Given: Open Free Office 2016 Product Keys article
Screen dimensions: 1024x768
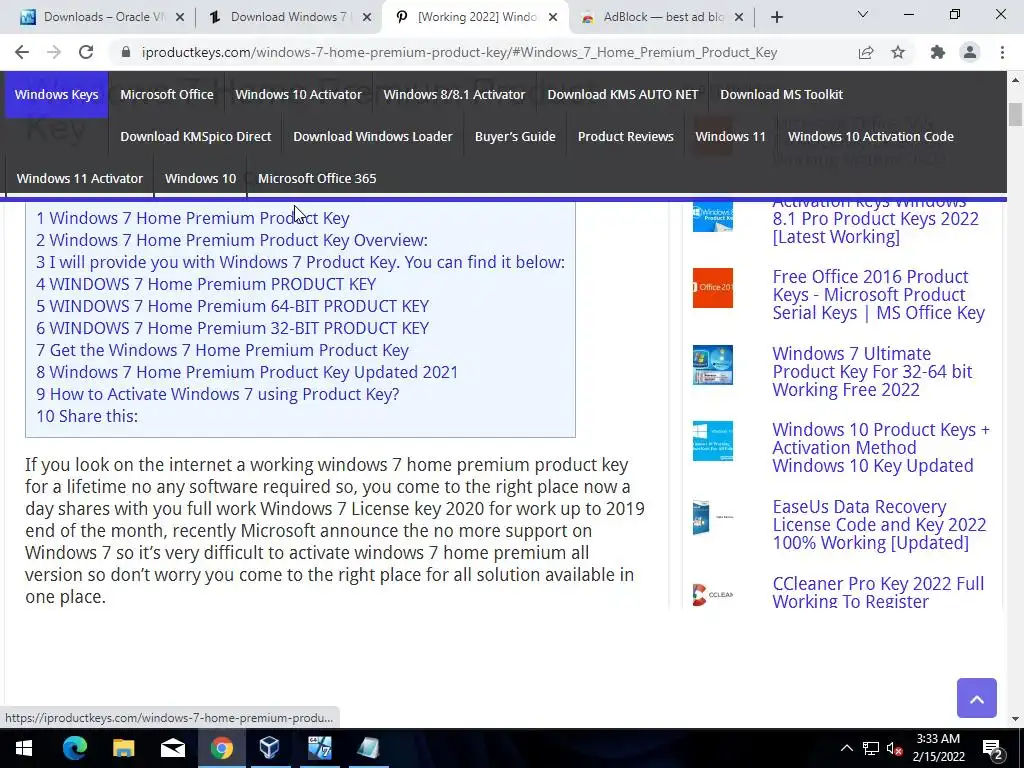Looking at the screenshot, I should click(878, 295).
